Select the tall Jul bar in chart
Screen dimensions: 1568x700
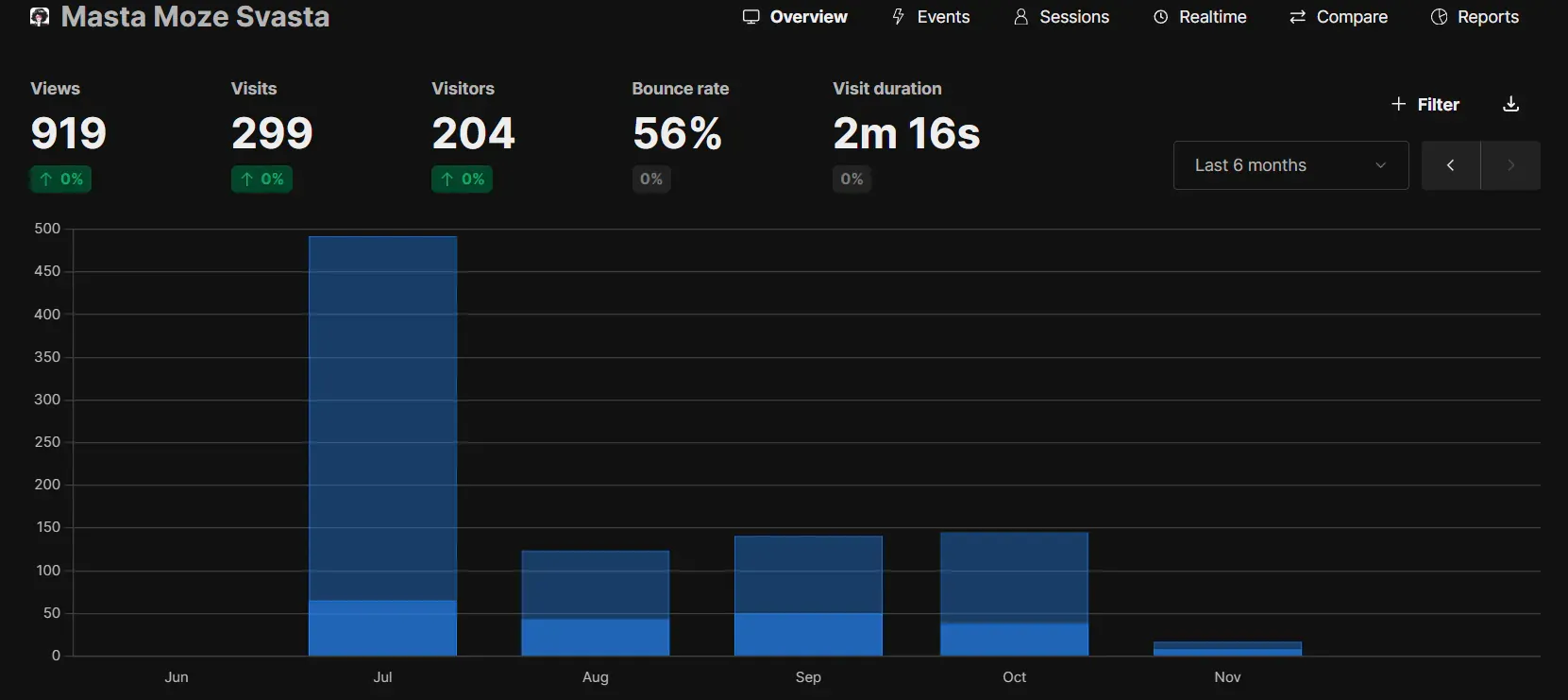point(382,425)
